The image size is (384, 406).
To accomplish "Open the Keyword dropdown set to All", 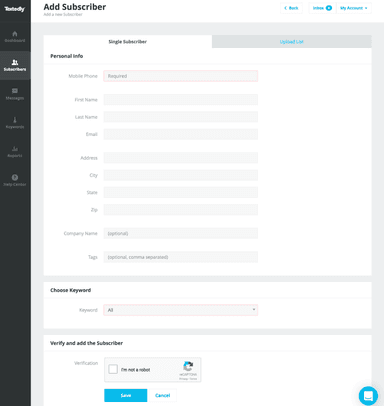I will pyautogui.click(x=181, y=310).
